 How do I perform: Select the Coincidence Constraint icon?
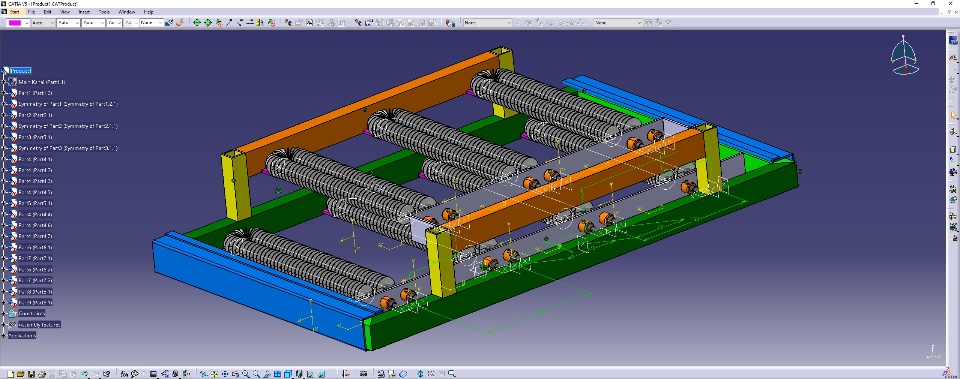(228, 23)
